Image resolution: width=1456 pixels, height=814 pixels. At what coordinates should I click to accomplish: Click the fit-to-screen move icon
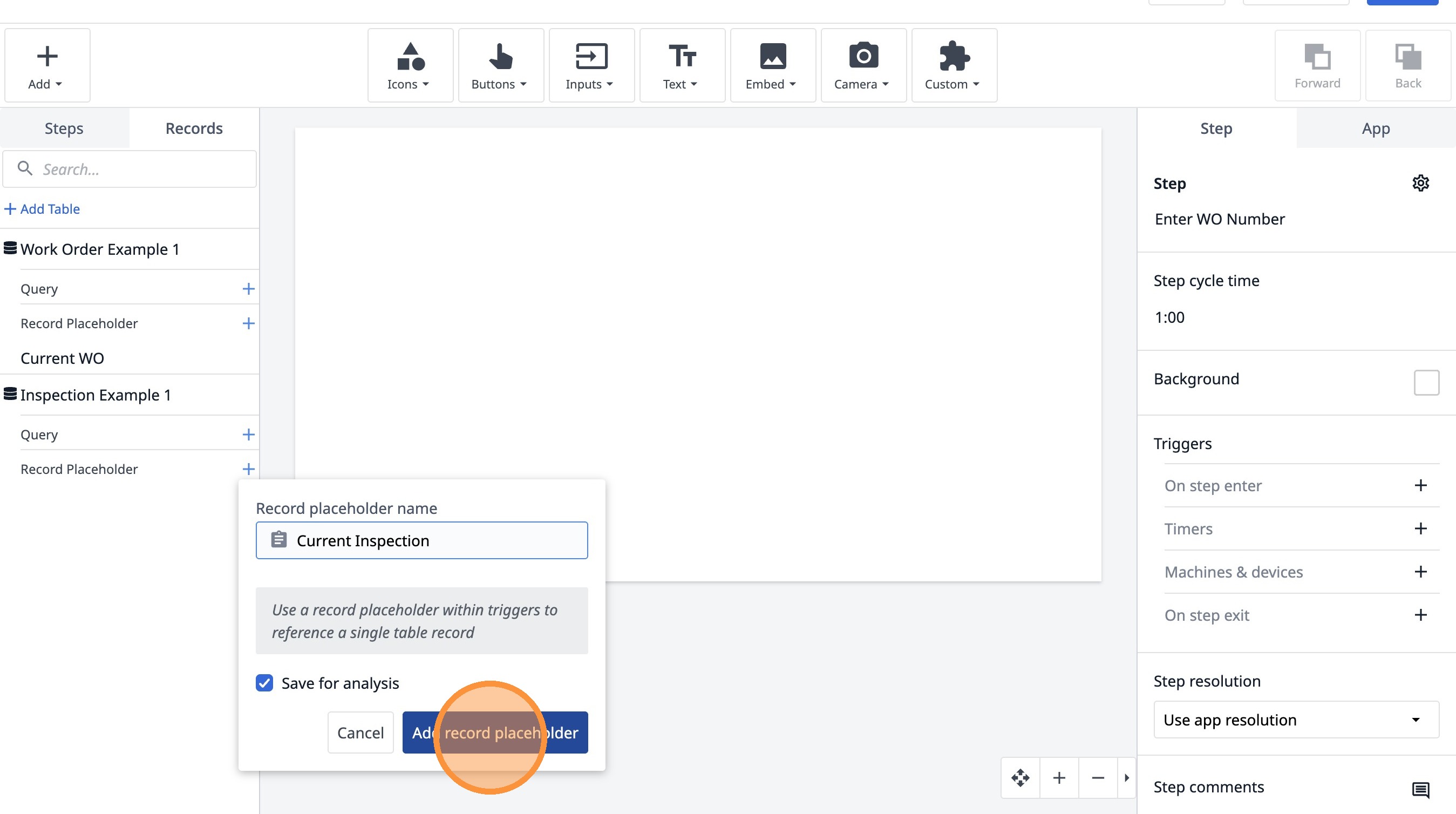pos(1020,778)
